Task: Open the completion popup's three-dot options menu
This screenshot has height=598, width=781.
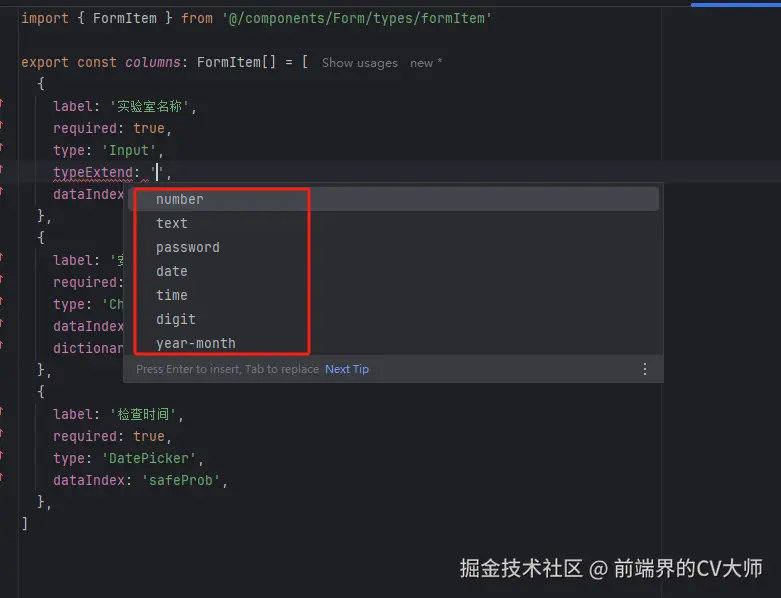Action: (644, 369)
